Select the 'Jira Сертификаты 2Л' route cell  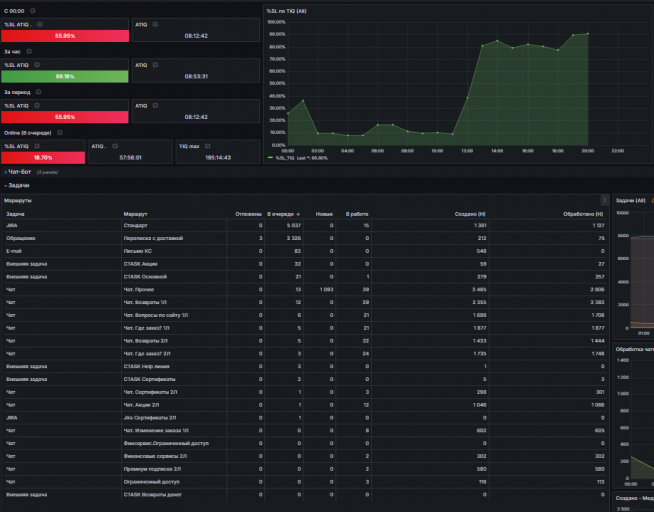pyautogui.click(x=174, y=418)
